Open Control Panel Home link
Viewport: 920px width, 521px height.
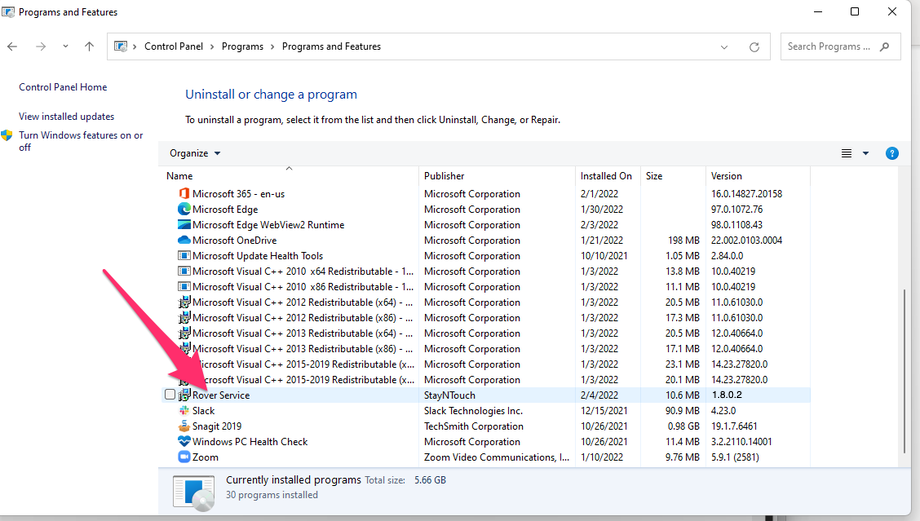pos(63,87)
